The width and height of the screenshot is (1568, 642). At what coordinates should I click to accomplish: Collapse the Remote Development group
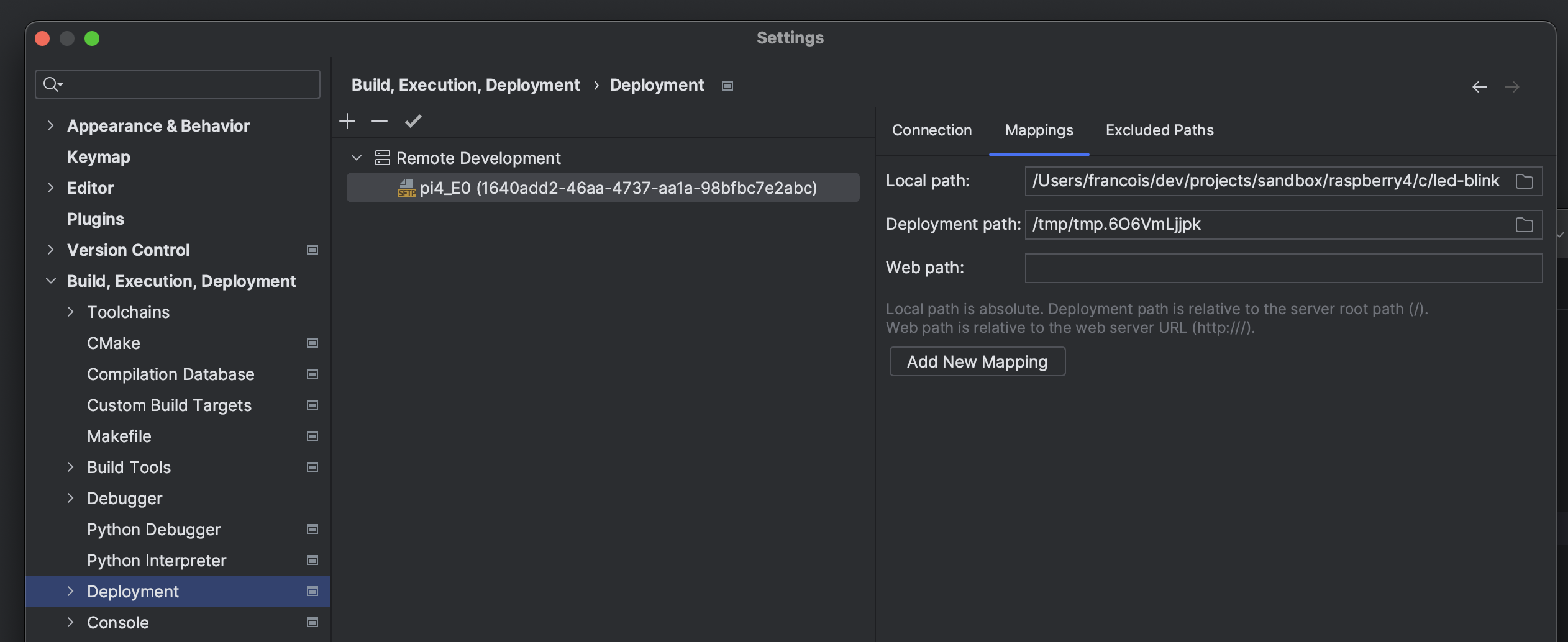point(357,158)
